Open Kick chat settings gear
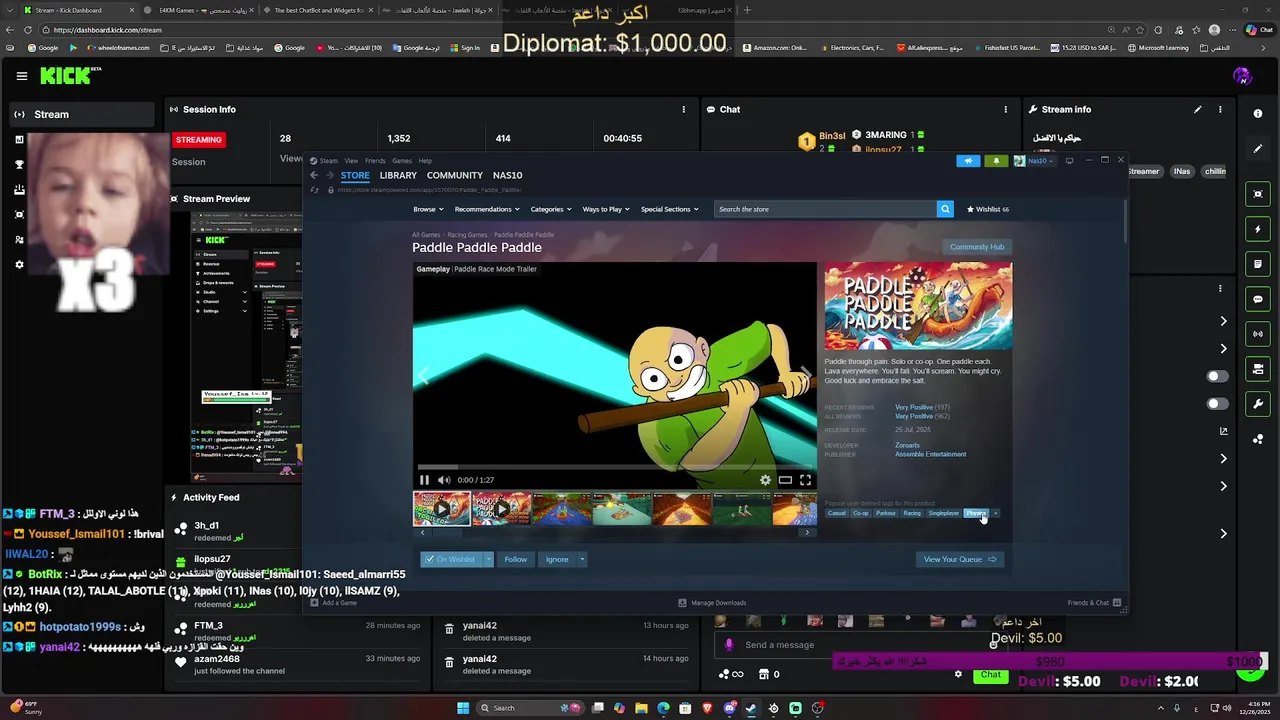 click(x=958, y=674)
